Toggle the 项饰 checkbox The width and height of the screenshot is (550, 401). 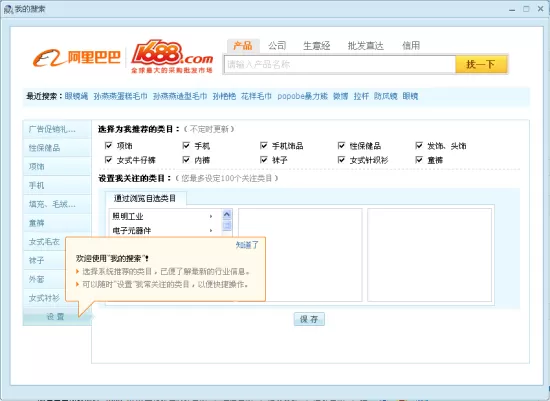108,145
